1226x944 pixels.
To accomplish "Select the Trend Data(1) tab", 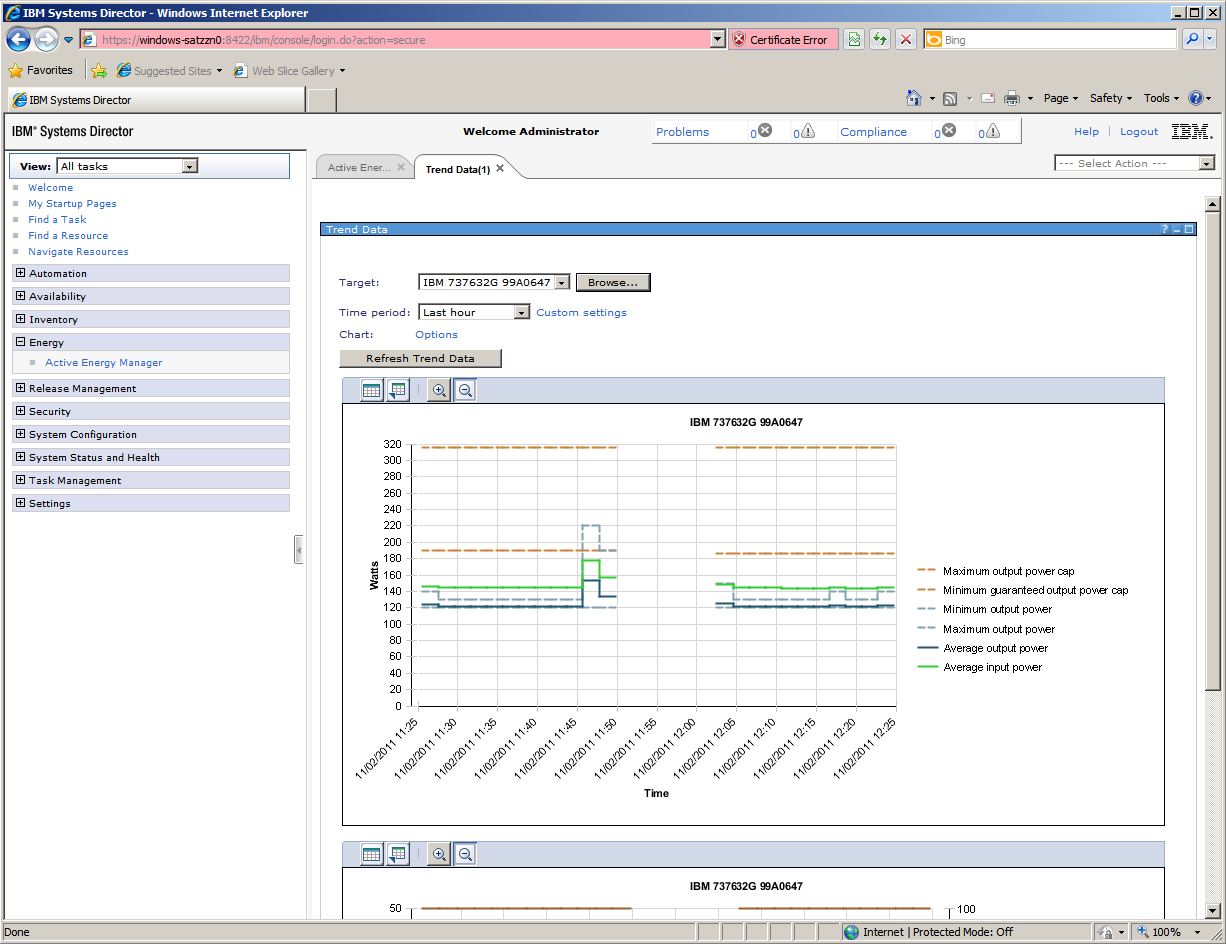I will coord(458,169).
